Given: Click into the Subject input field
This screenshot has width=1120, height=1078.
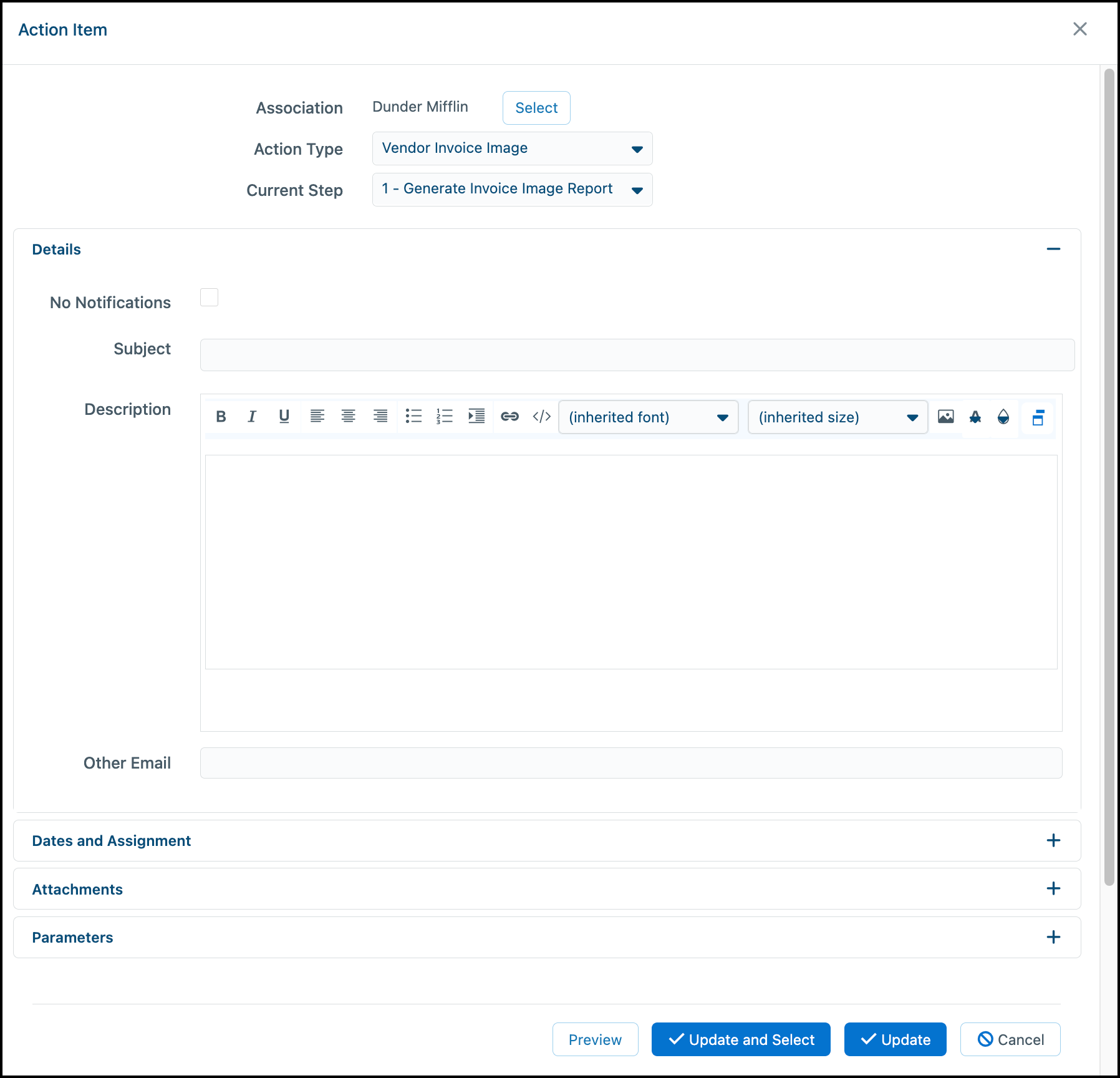Looking at the screenshot, I should click(637, 355).
